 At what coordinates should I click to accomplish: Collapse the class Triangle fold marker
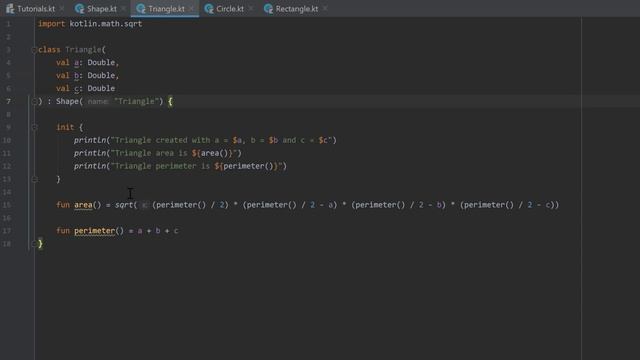(x=34, y=50)
